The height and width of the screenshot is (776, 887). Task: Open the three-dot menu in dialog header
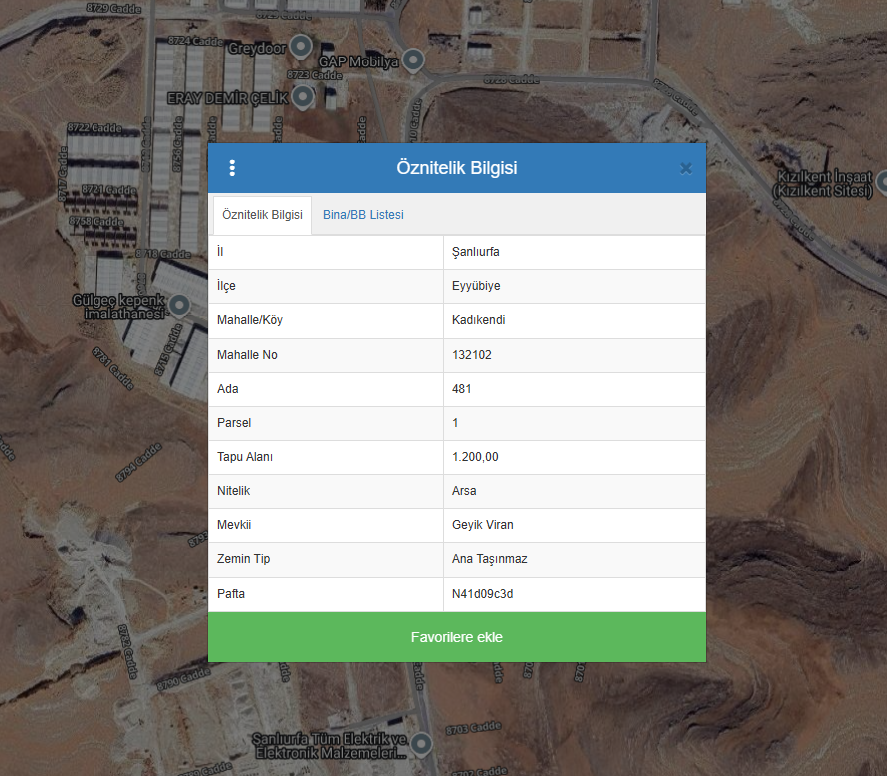click(232, 168)
